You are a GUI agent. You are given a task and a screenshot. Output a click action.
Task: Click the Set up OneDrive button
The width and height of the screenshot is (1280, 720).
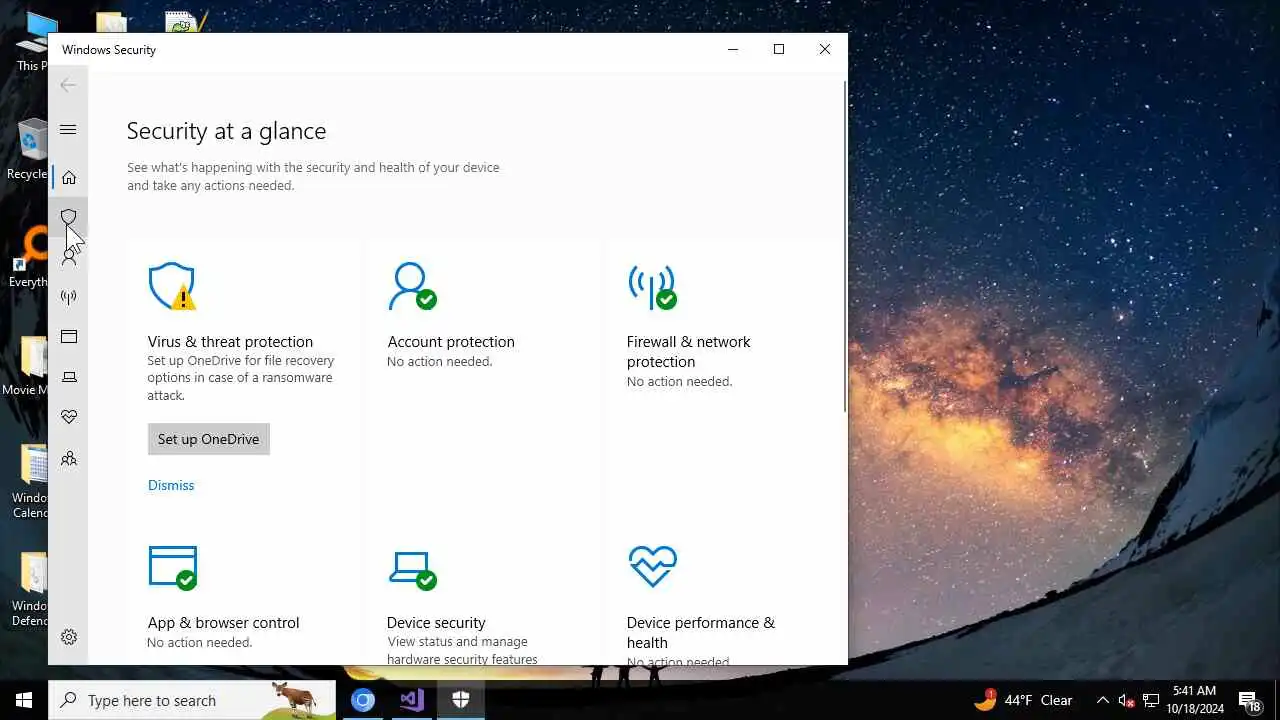208,439
